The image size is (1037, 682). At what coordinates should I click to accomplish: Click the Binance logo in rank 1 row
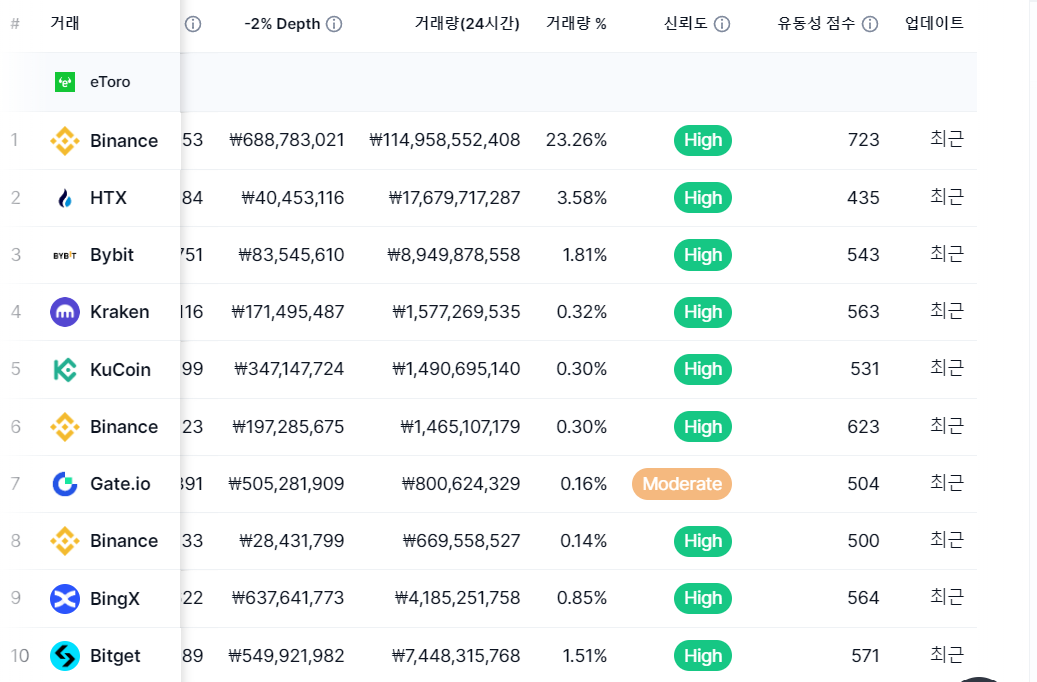pos(65,140)
